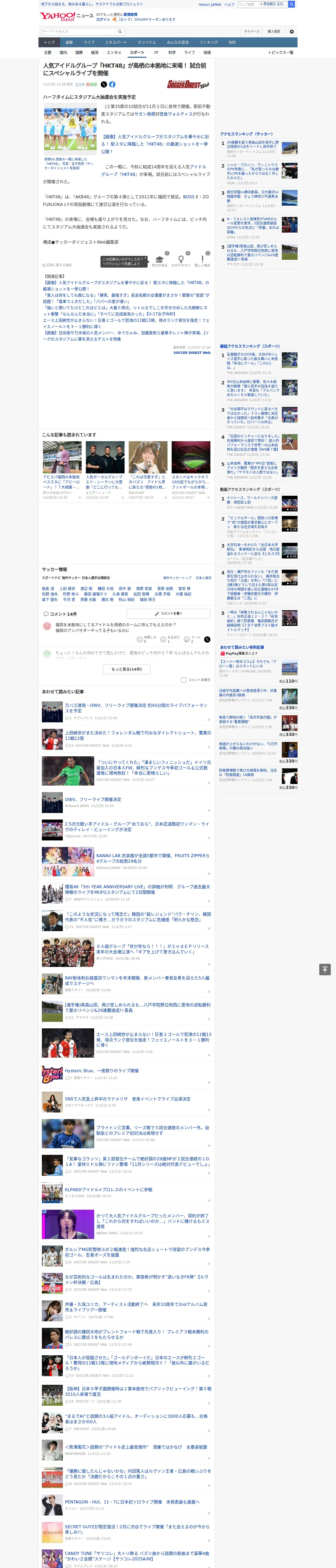Click the 記事に関する報告 report link
Image resolution: width=336 pixels, height=1568 pixels.
[57, 266]
